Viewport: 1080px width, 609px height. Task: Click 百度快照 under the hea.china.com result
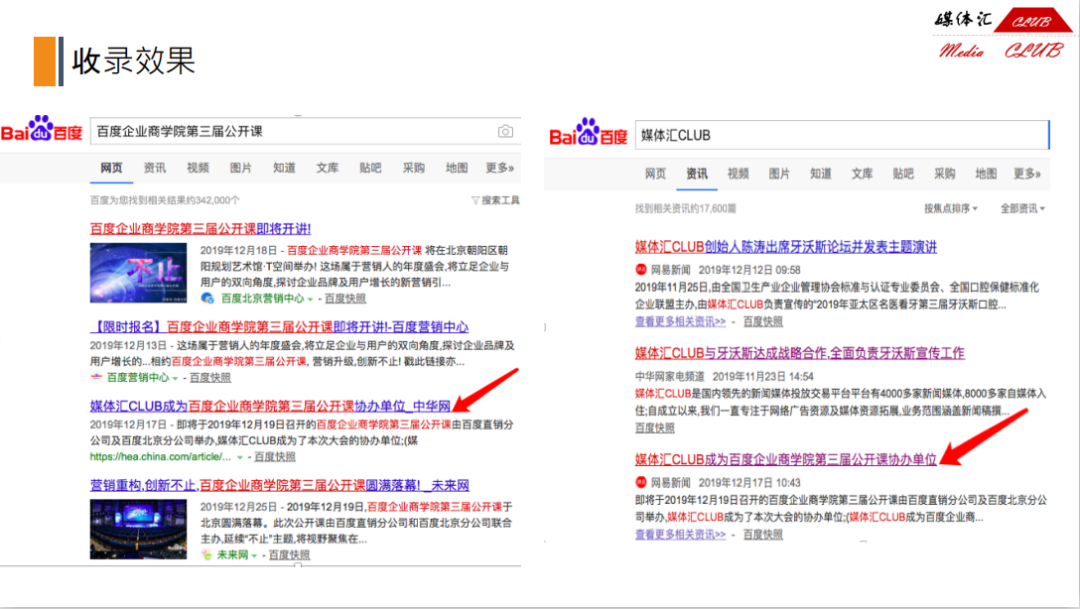coord(275,457)
